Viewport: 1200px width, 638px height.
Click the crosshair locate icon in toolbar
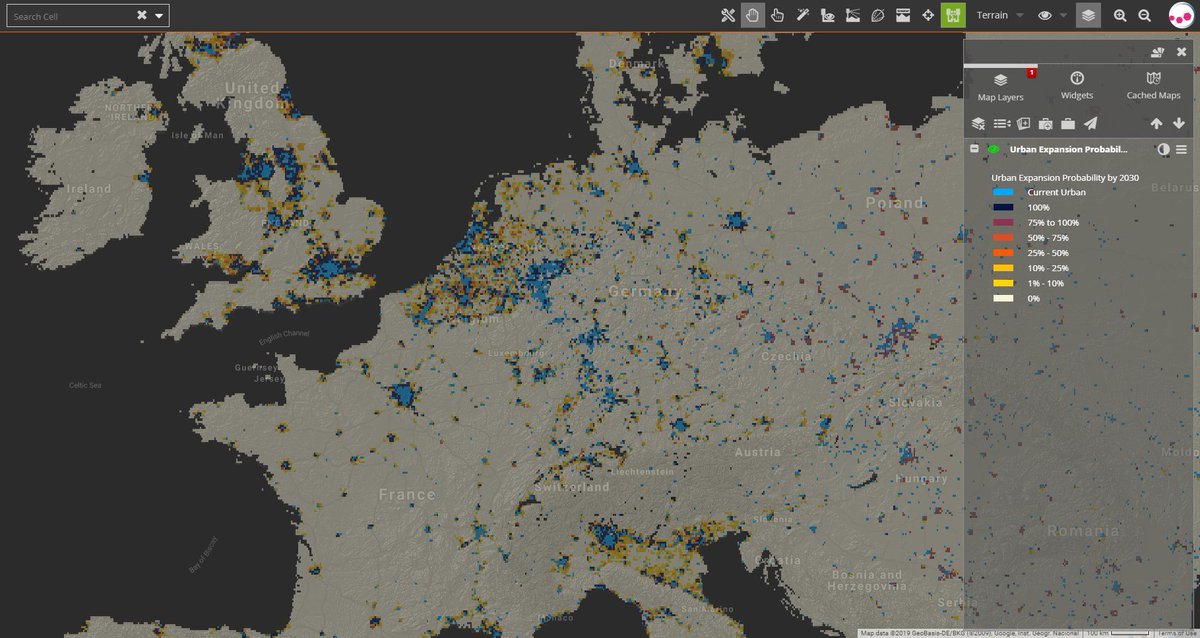(928, 15)
